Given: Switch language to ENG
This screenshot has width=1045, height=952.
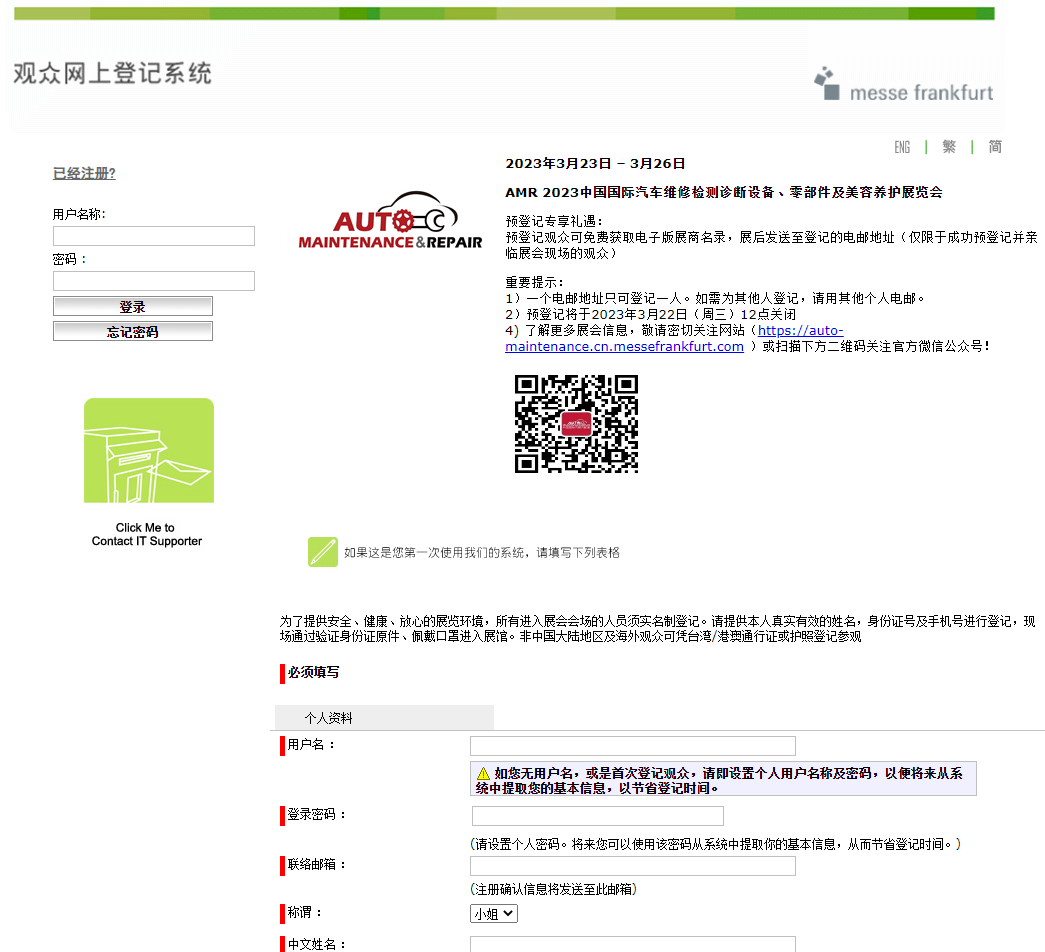Looking at the screenshot, I should point(902,147).
